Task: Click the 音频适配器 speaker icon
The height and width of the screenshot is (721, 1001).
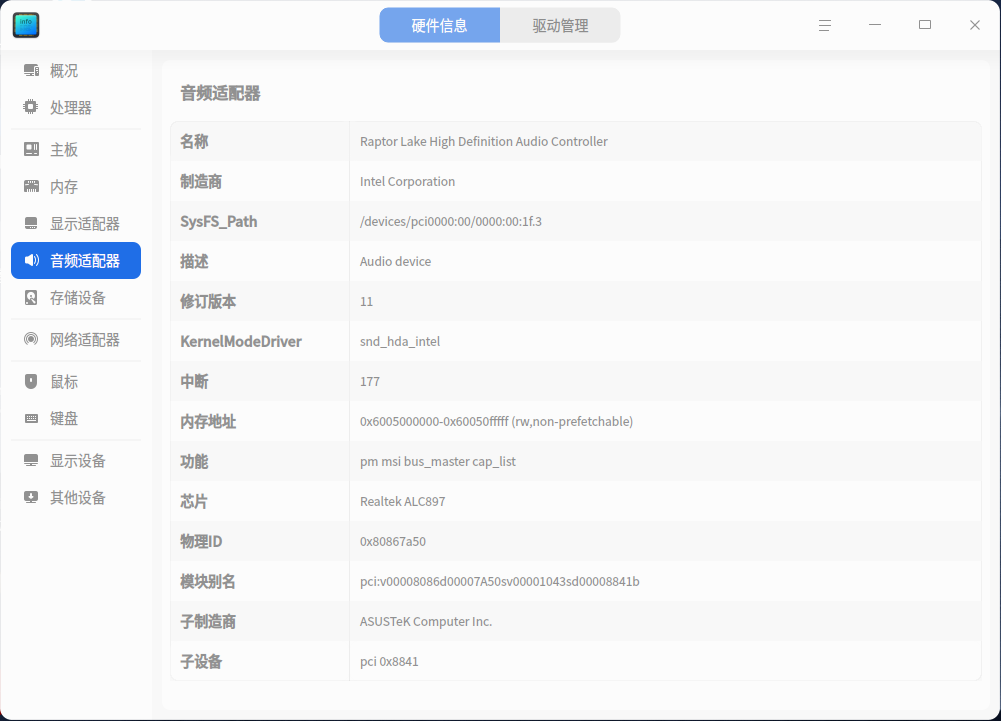Action: [x=31, y=261]
